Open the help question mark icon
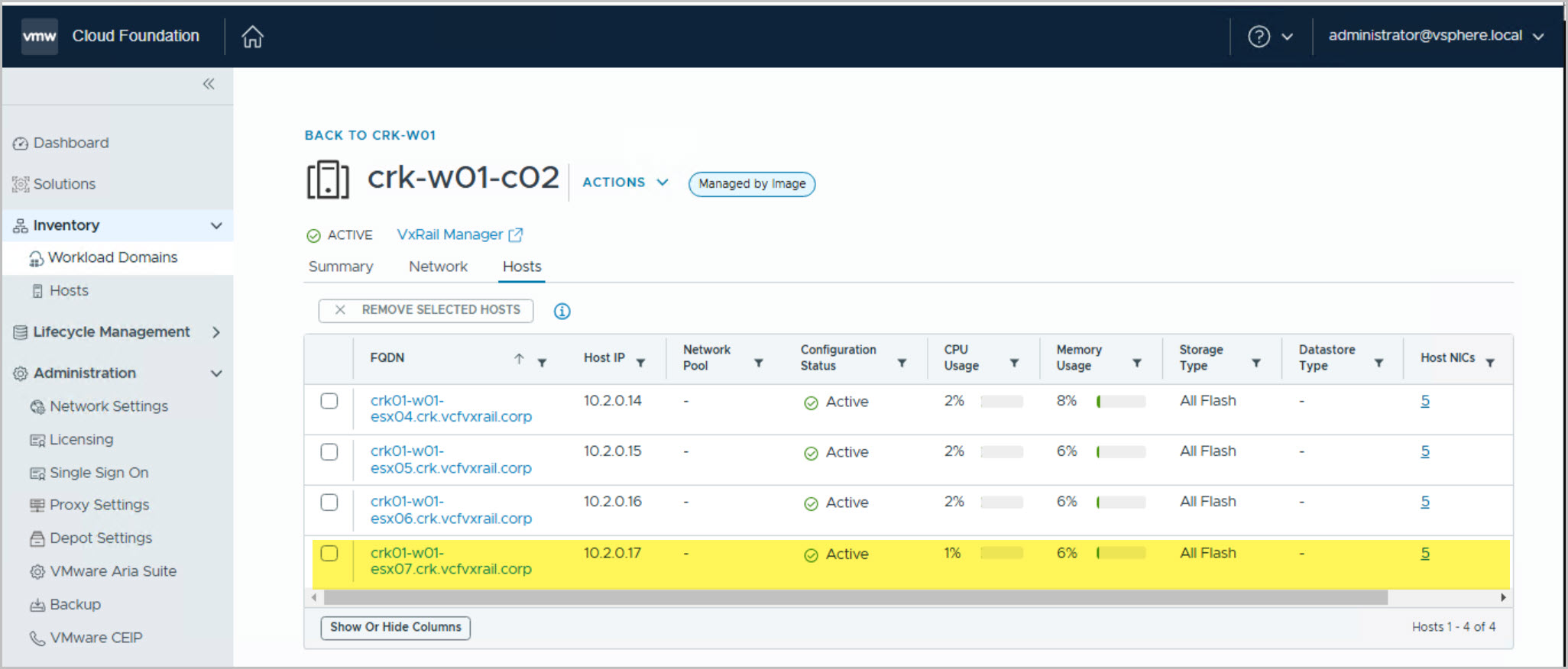 1259,37
